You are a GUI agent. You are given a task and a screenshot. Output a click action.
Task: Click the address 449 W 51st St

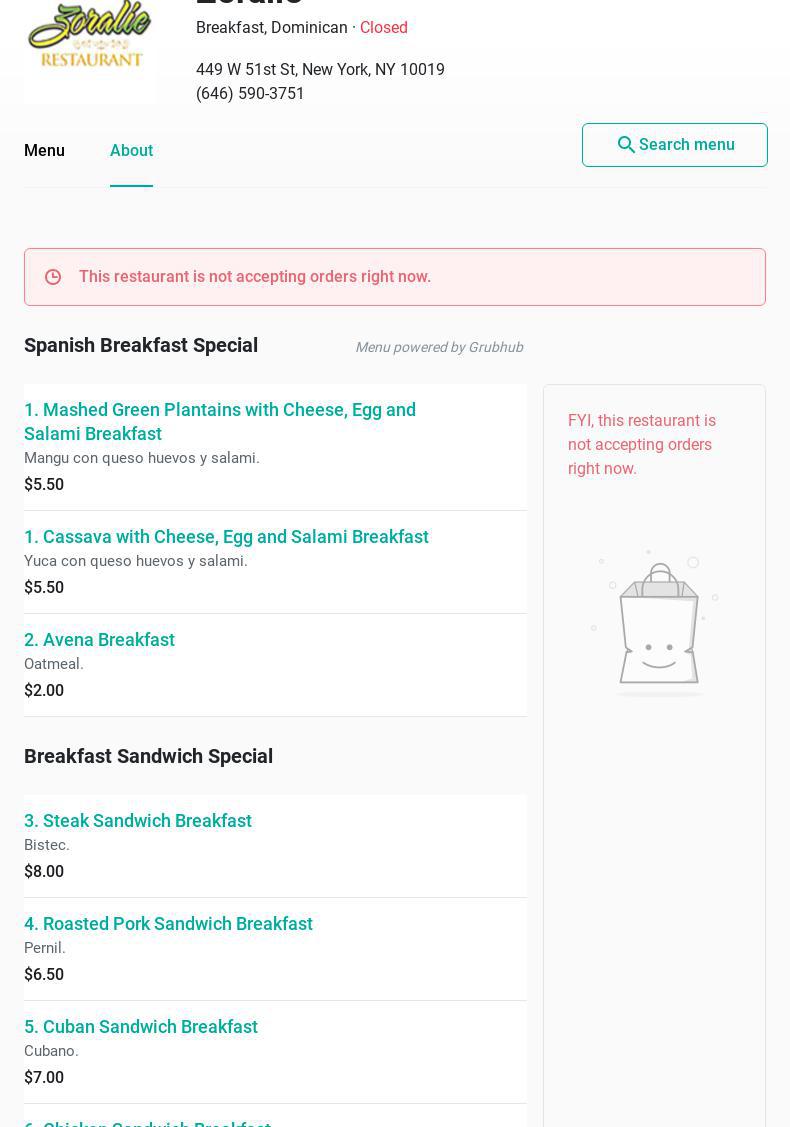point(320,69)
